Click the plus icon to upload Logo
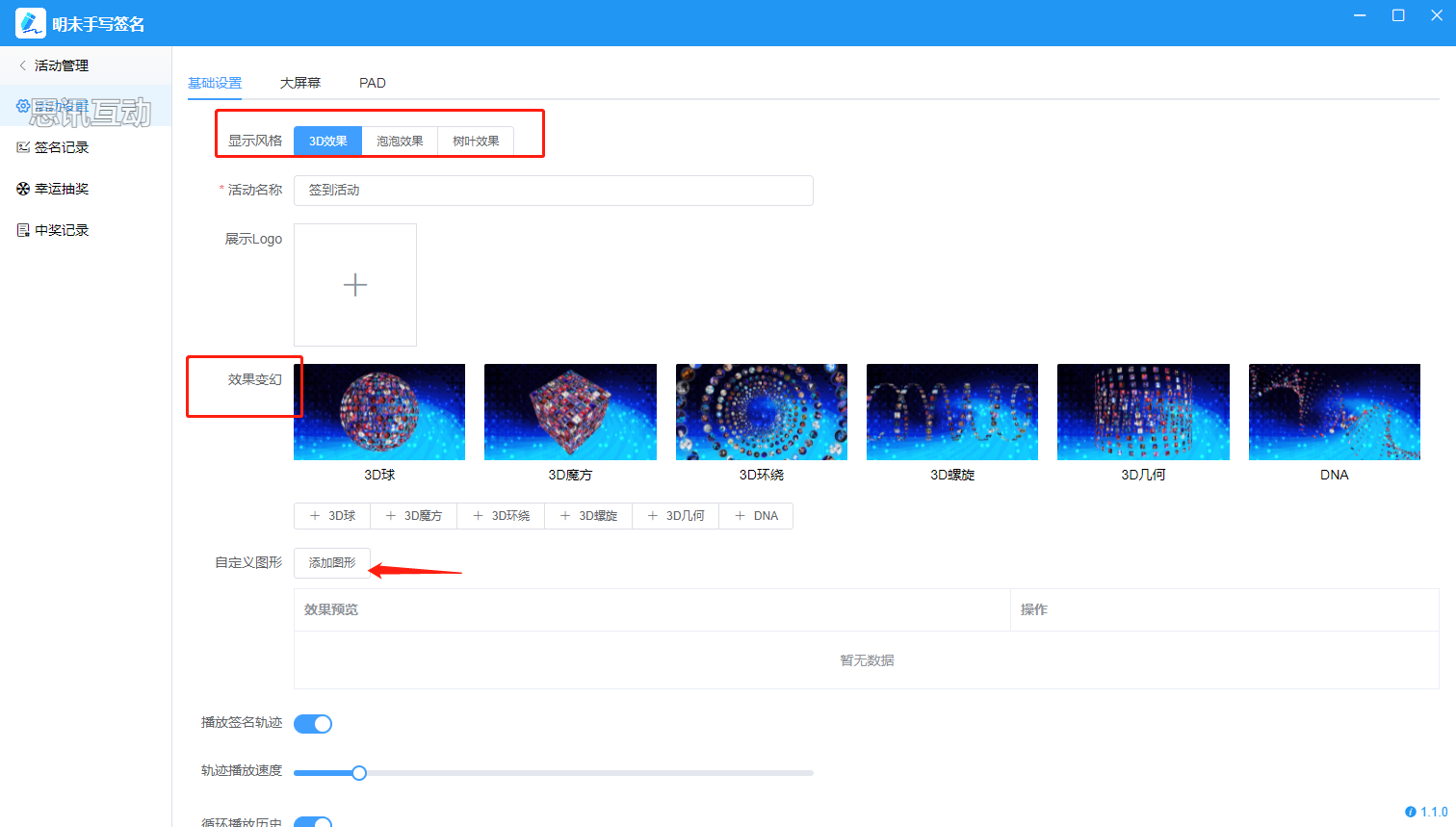This screenshot has width=1456, height=827. coord(355,285)
